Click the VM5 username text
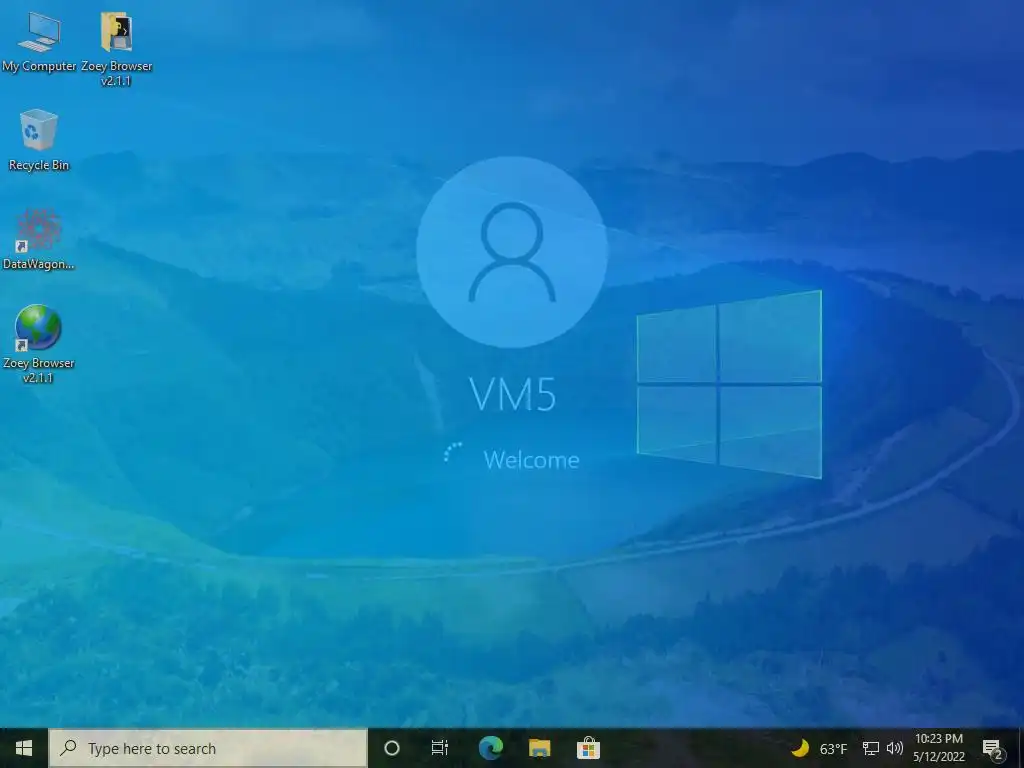 513,394
